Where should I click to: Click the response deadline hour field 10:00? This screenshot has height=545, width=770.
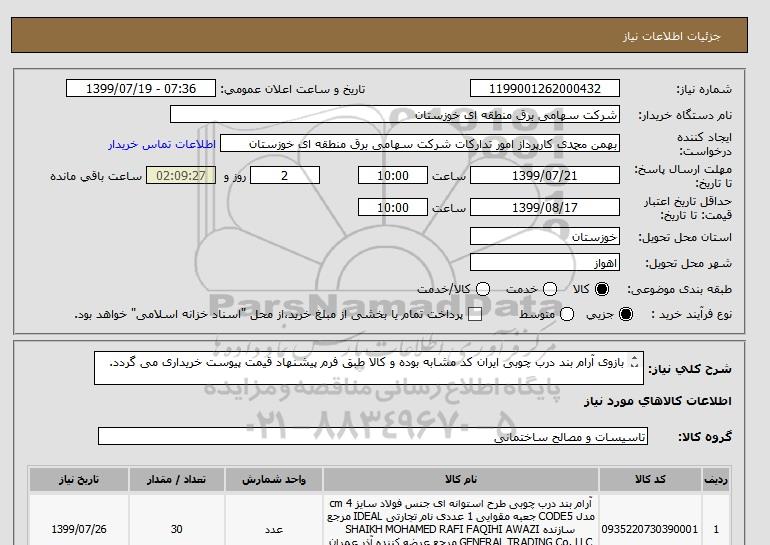pyautogui.click(x=393, y=175)
